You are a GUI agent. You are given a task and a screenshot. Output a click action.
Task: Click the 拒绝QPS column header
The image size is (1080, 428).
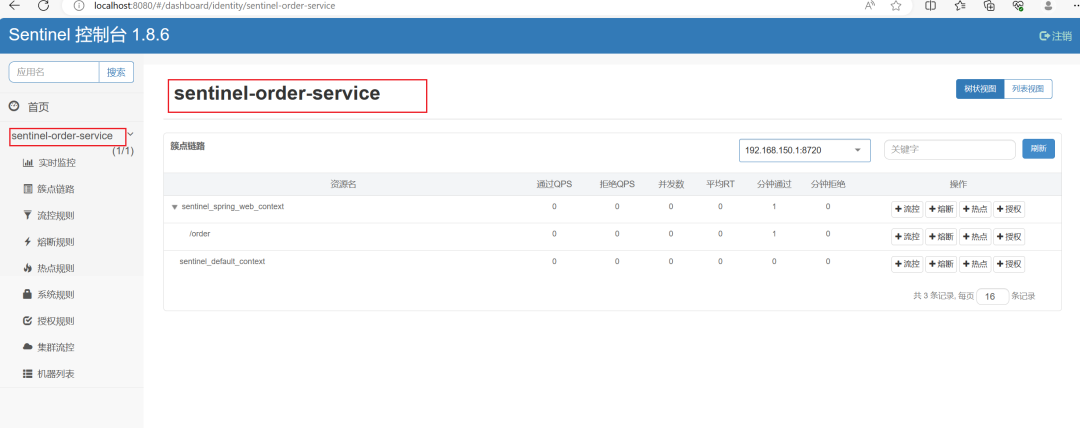(x=617, y=184)
